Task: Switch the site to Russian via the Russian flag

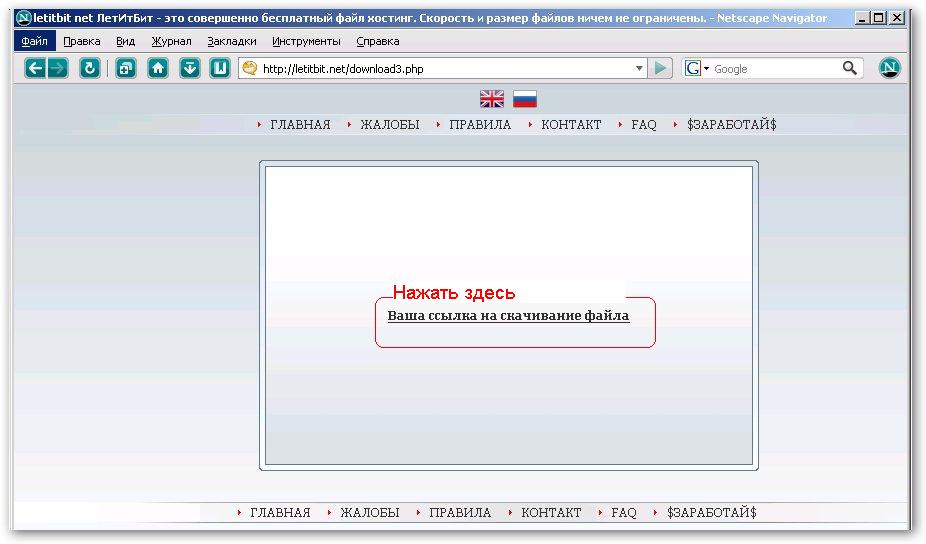Action: (x=525, y=99)
